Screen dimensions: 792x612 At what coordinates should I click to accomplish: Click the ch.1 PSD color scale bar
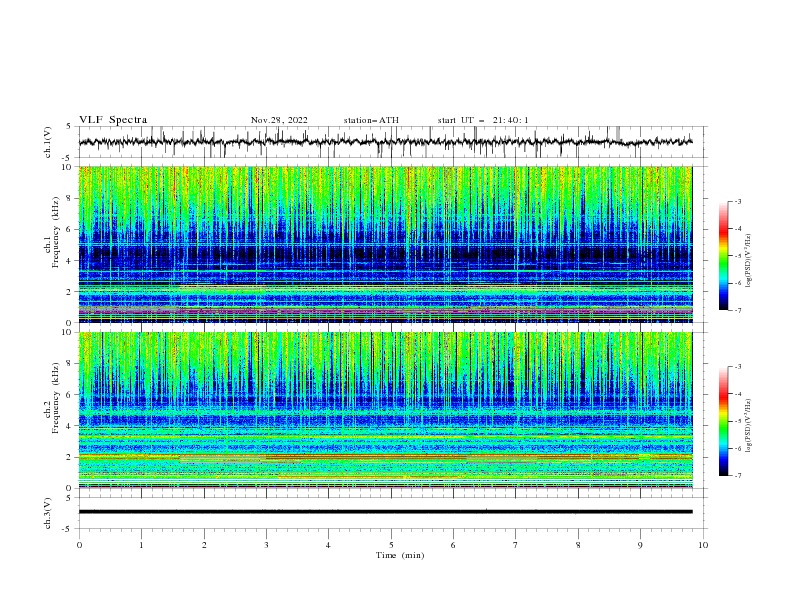pyautogui.click(x=723, y=256)
